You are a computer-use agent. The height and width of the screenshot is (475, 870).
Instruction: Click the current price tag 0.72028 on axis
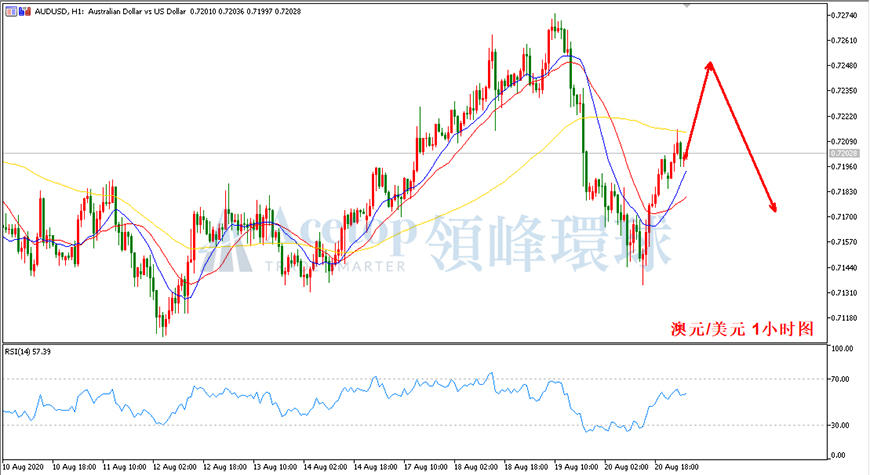point(844,153)
